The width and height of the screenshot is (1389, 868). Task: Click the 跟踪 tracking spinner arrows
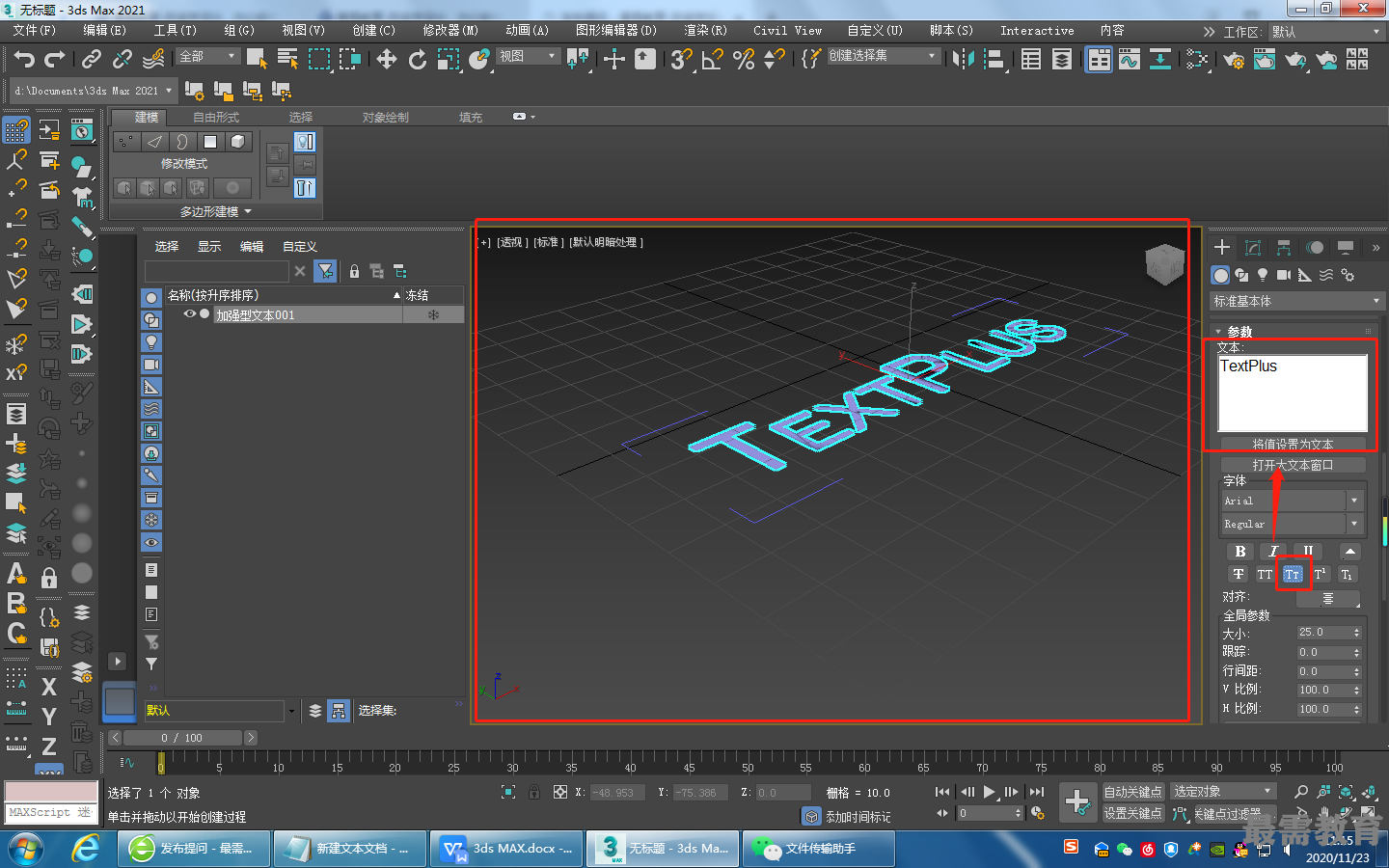tap(1356, 652)
